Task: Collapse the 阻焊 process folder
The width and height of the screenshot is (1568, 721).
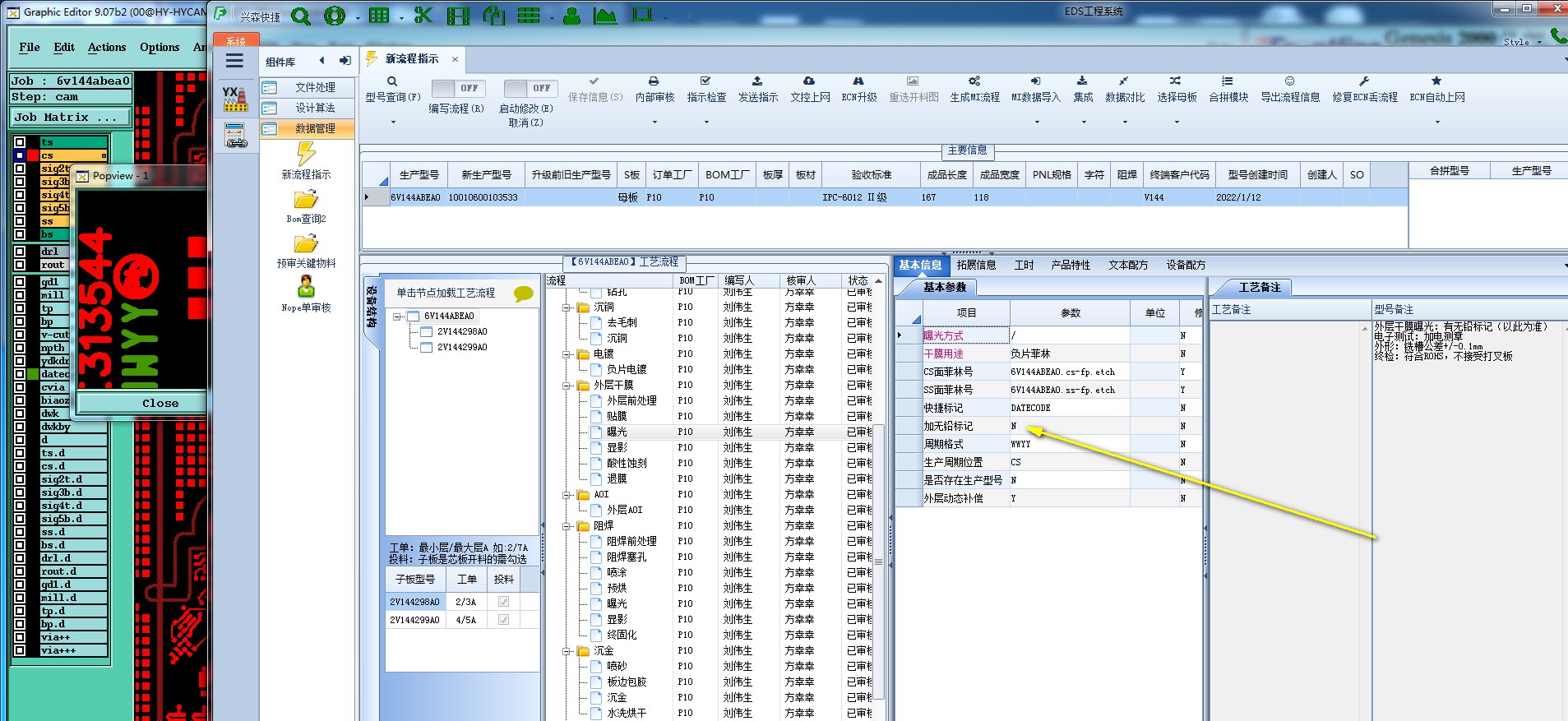Action: click(567, 526)
